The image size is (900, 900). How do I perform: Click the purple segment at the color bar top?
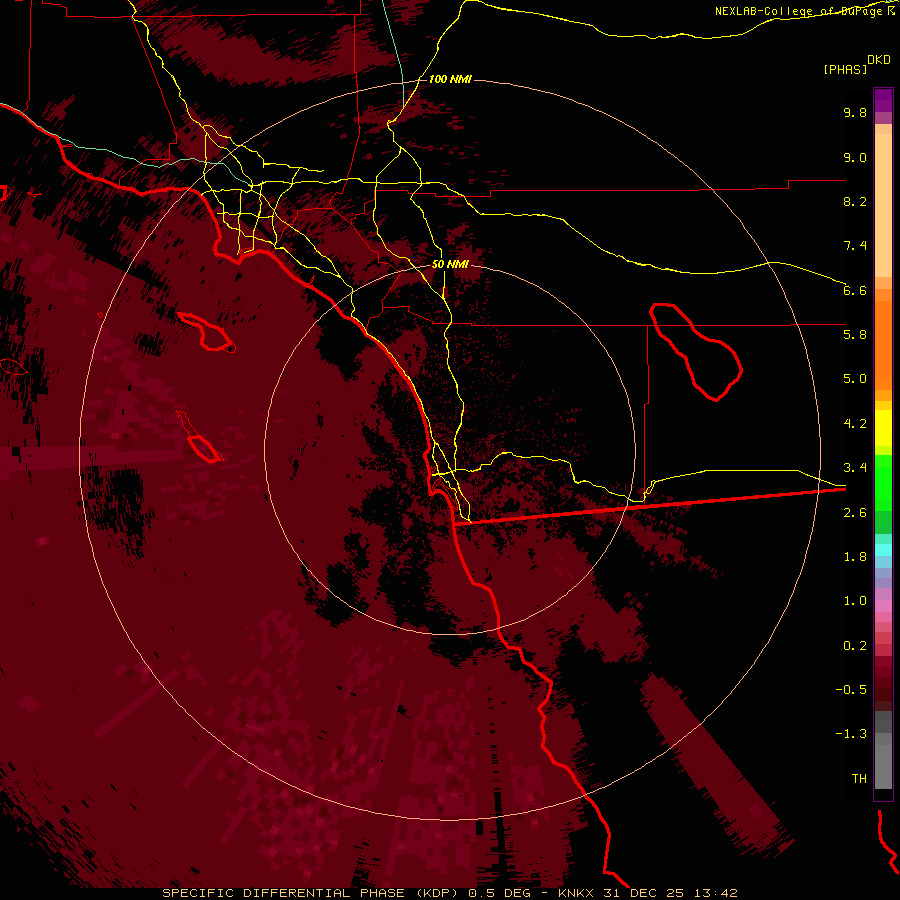coord(883,100)
